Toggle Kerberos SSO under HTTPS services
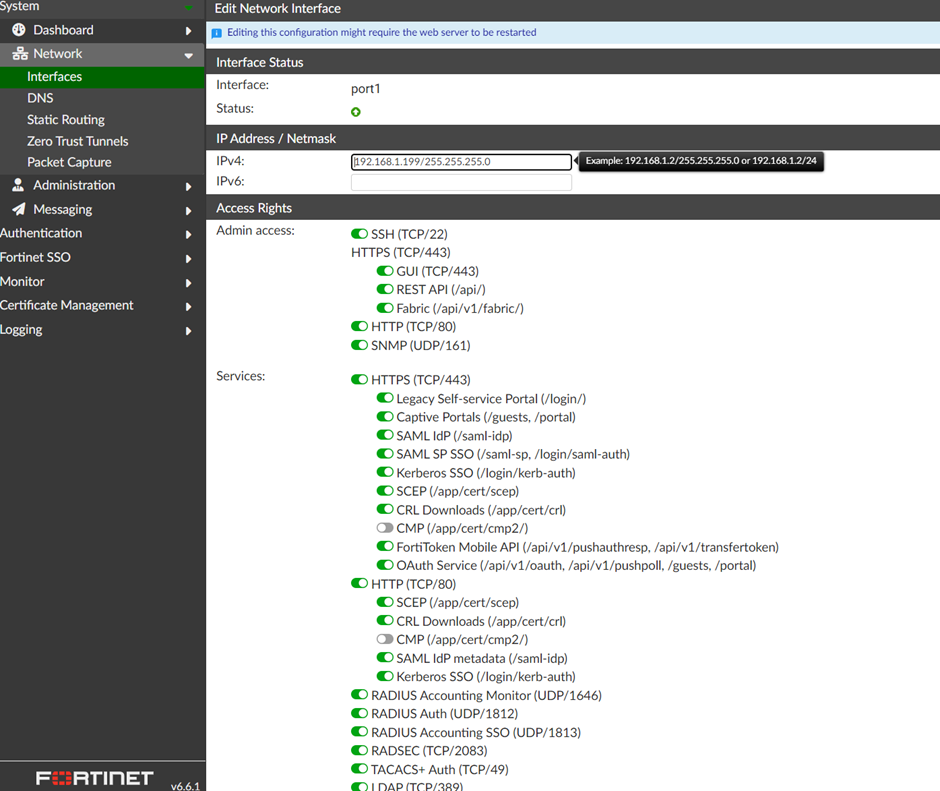The height and width of the screenshot is (791, 940). (385, 473)
